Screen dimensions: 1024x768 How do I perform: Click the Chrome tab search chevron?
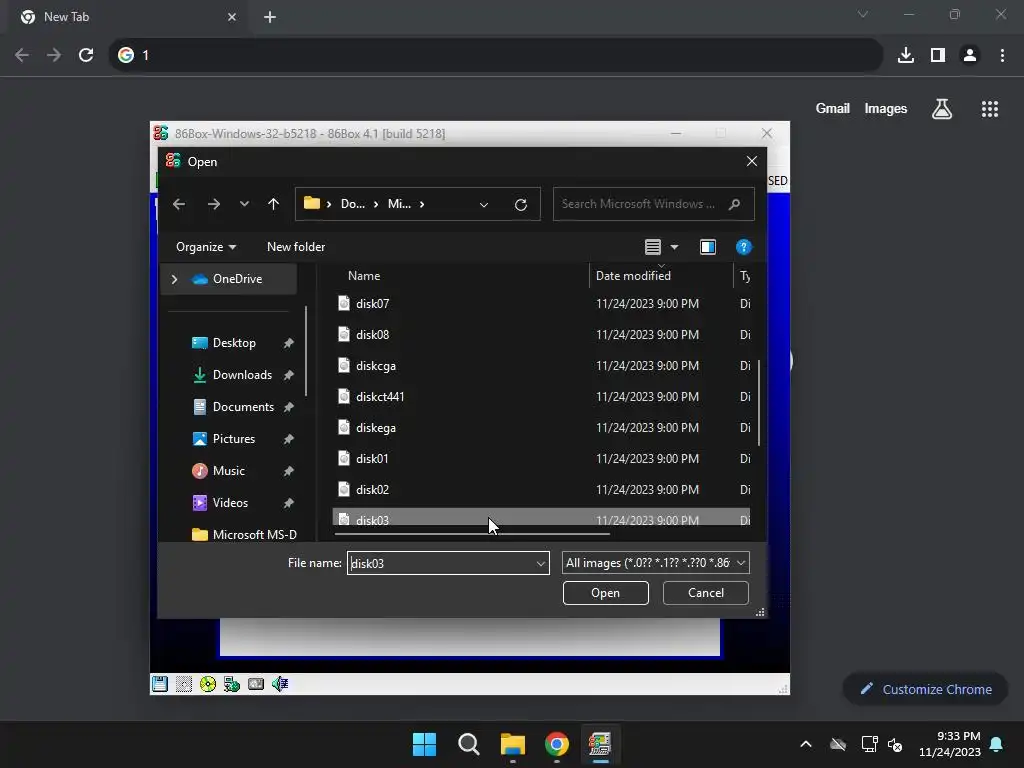click(x=863, y=14)
